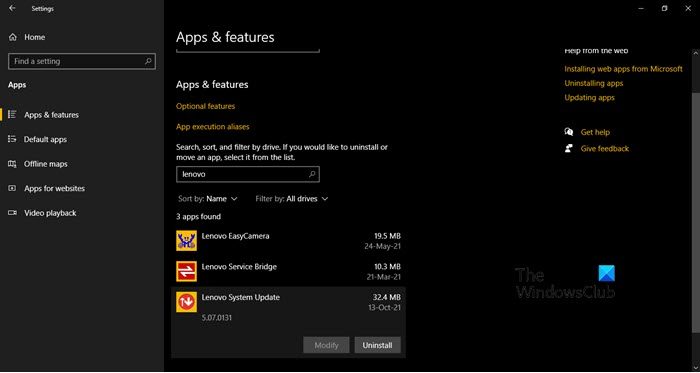The width and height of the screenshot is (700, 373).
Task: Click the 3 apps found text
Action: (x=198, y=216)
